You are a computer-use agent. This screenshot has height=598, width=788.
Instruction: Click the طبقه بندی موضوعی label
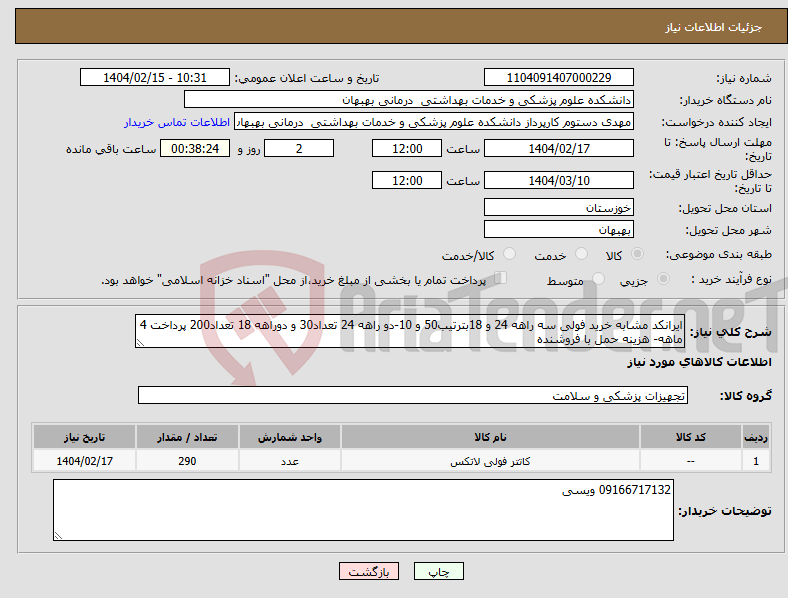(x=719, y=254)
